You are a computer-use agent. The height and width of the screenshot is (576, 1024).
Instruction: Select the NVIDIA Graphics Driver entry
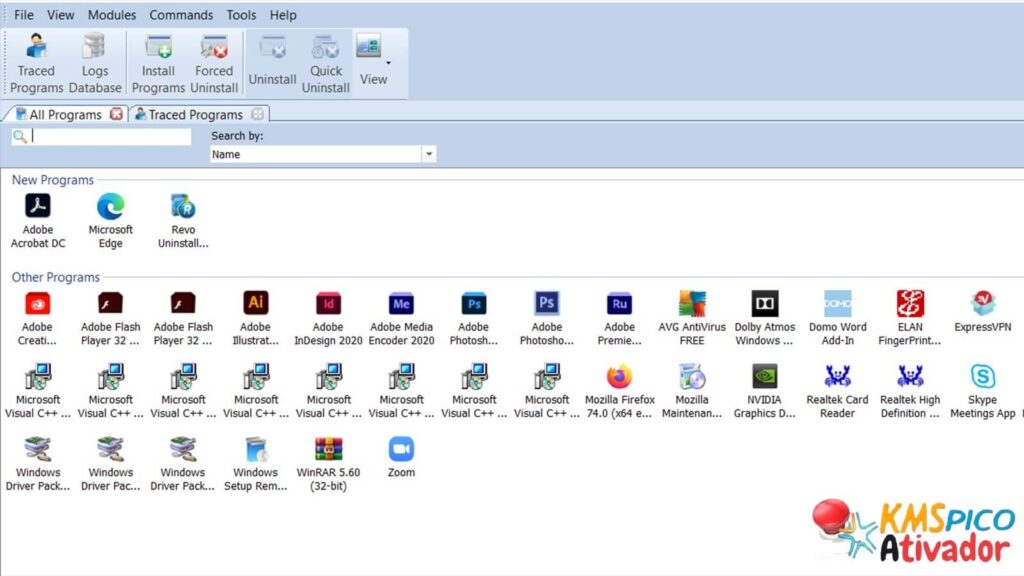point(764,391)
